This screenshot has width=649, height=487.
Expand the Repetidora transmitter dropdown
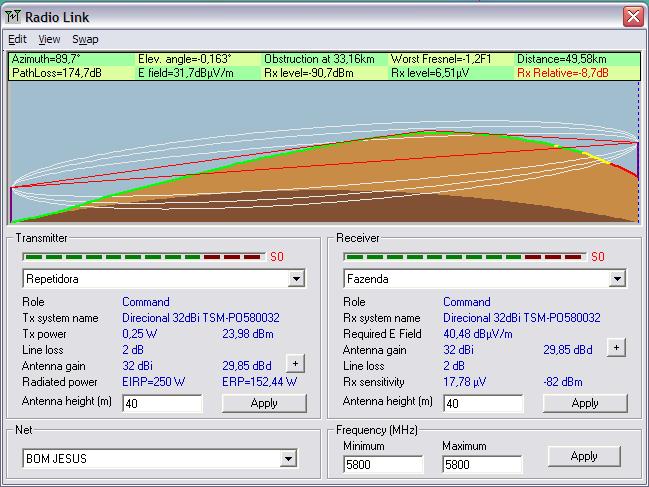click(x=296, y=279)
